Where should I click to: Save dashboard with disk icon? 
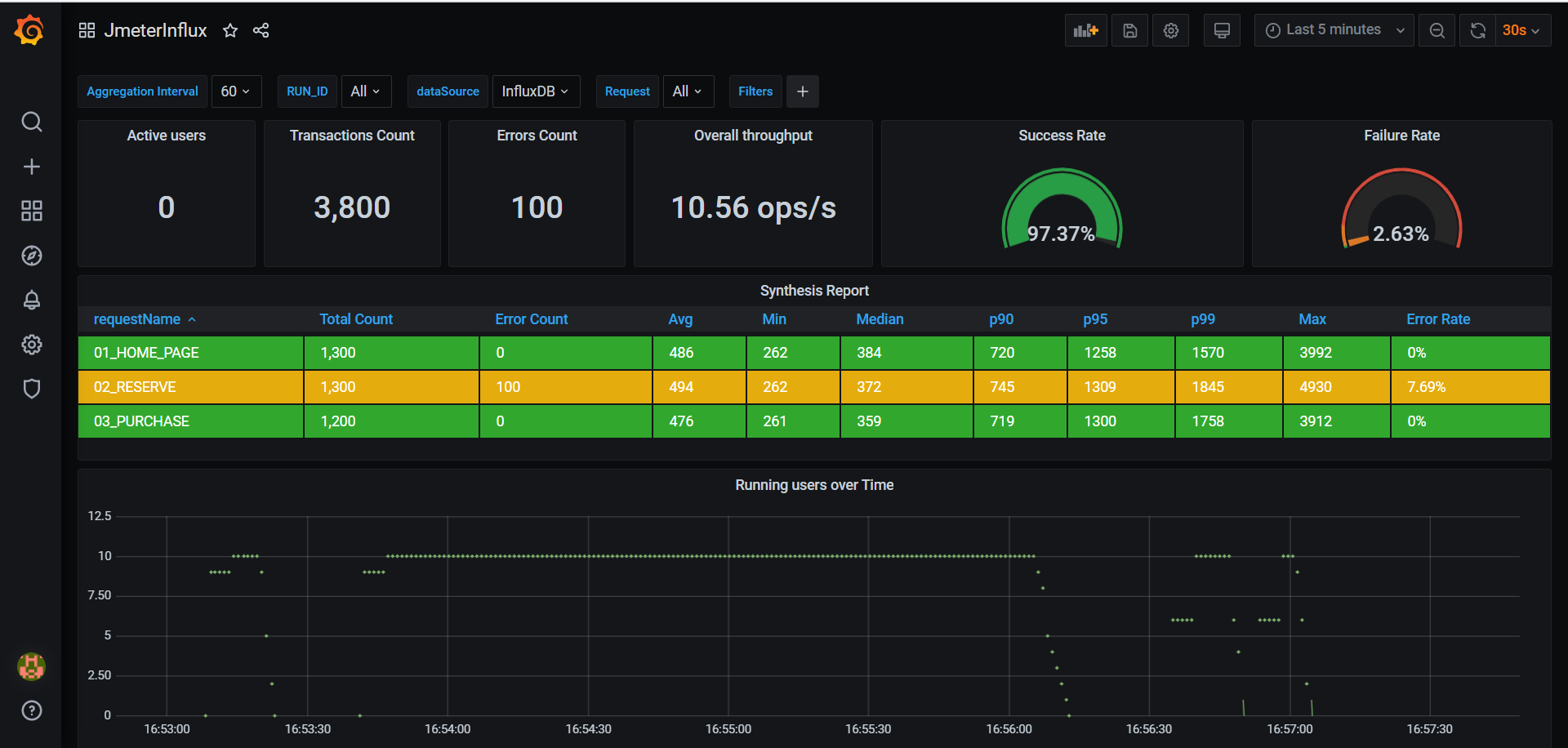click(1129, 30)
